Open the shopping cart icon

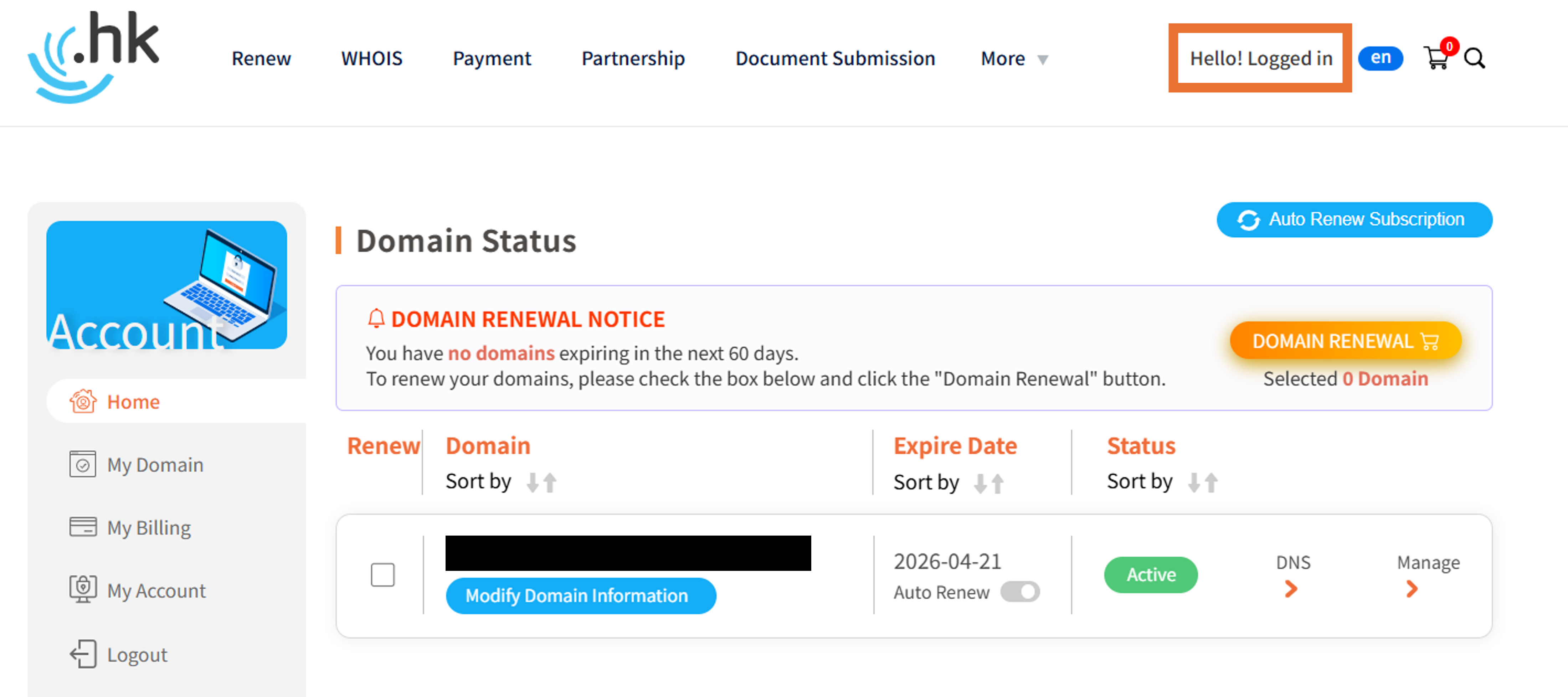point(1436,58)
